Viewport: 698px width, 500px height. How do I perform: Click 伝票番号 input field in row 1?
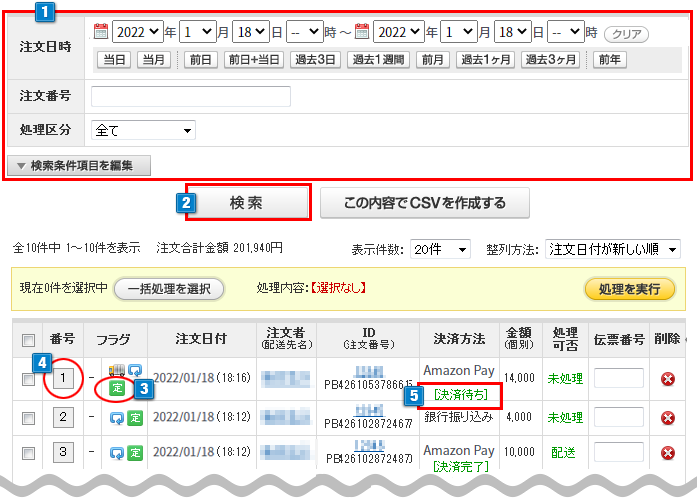(x=619, y=378)
